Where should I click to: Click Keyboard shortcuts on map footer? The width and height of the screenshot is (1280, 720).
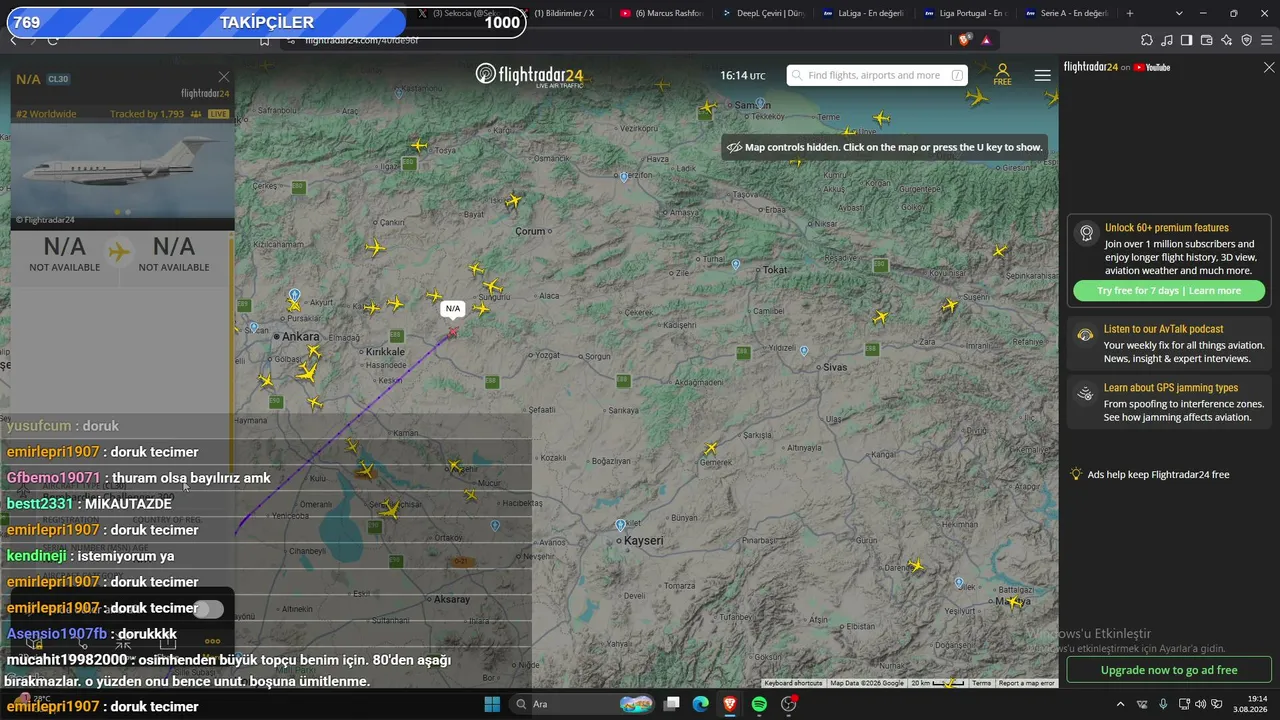click(x=793, y=683)
